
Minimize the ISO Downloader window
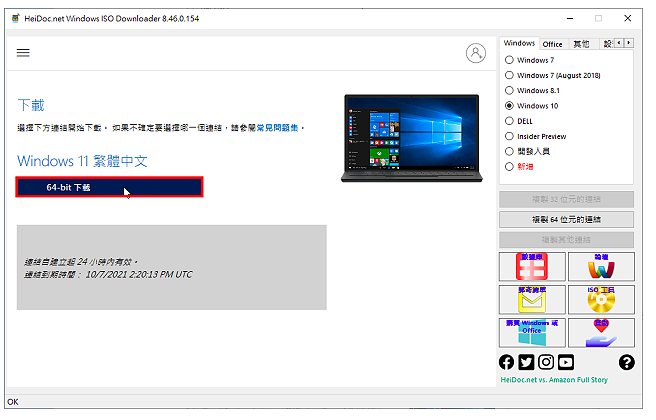570,18
